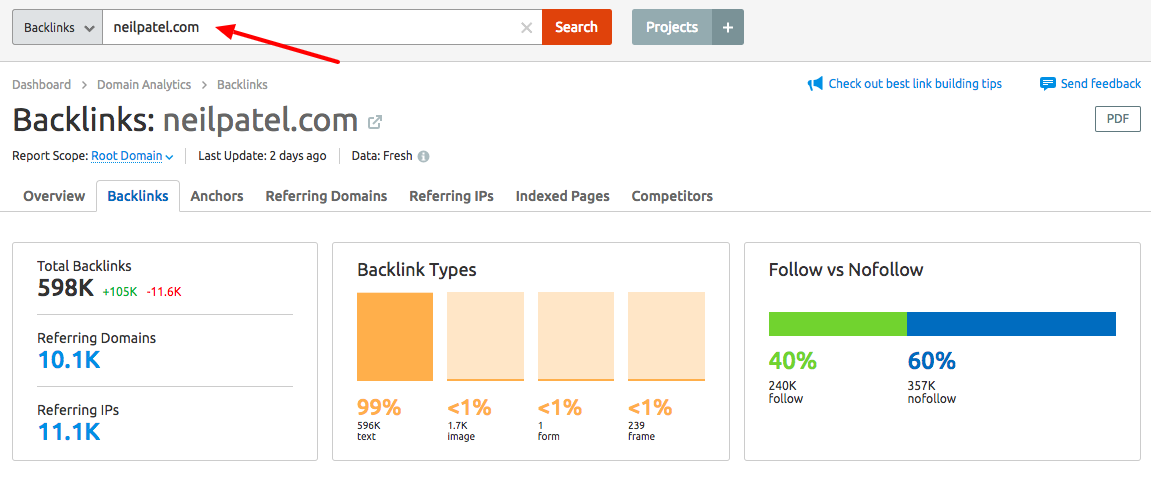The image size is (1151, 477).
Task: Expand the Root Domain report scope dropdown
Action: (132, 156)
